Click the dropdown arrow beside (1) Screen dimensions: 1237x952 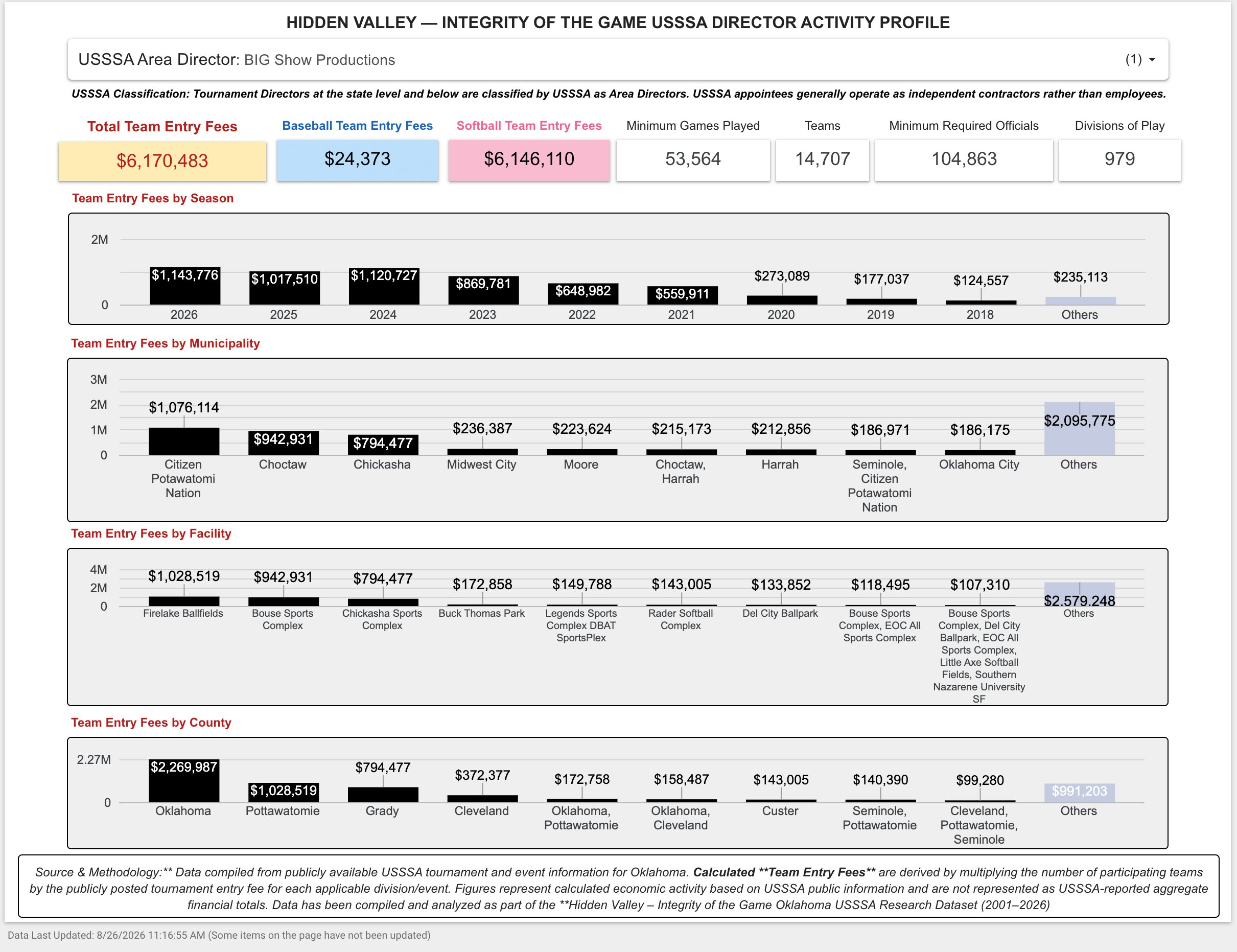point(1152,59)
